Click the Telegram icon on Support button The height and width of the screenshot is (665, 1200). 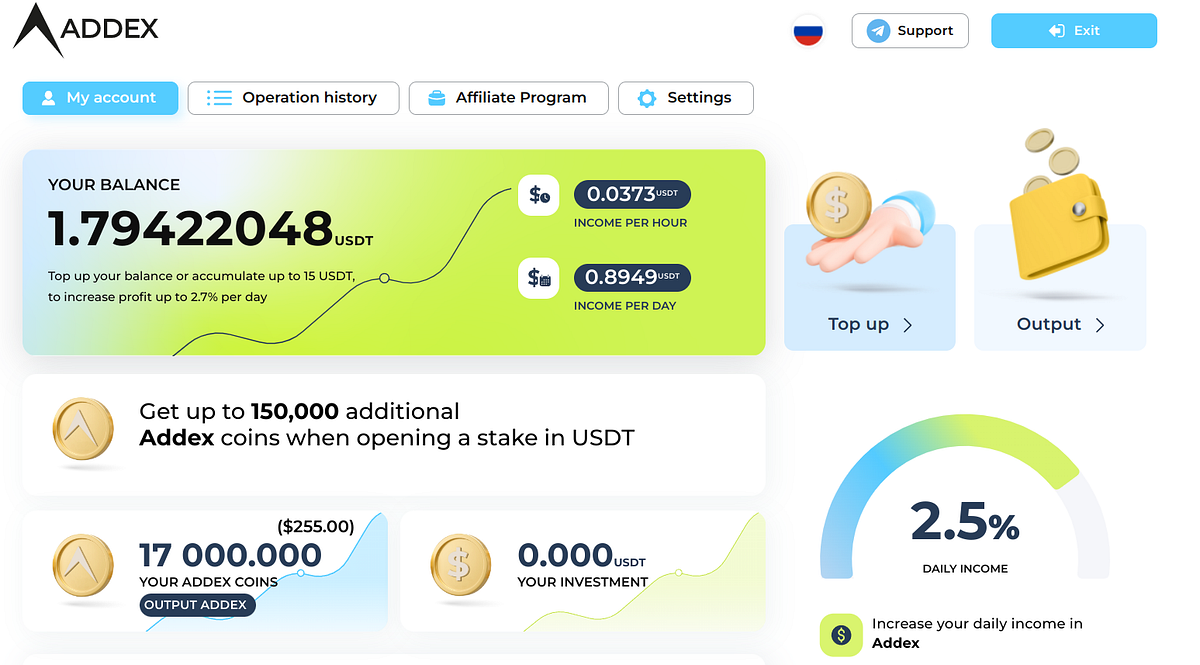coord(878,30)
